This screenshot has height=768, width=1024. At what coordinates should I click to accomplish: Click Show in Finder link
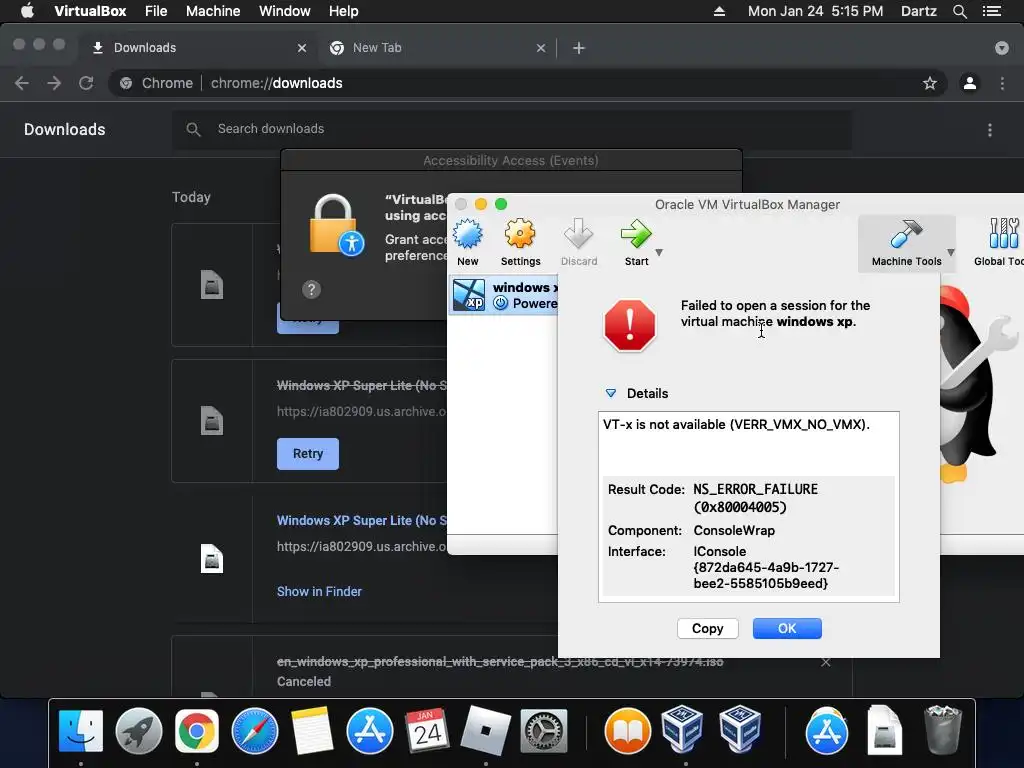tap(319, 591)
